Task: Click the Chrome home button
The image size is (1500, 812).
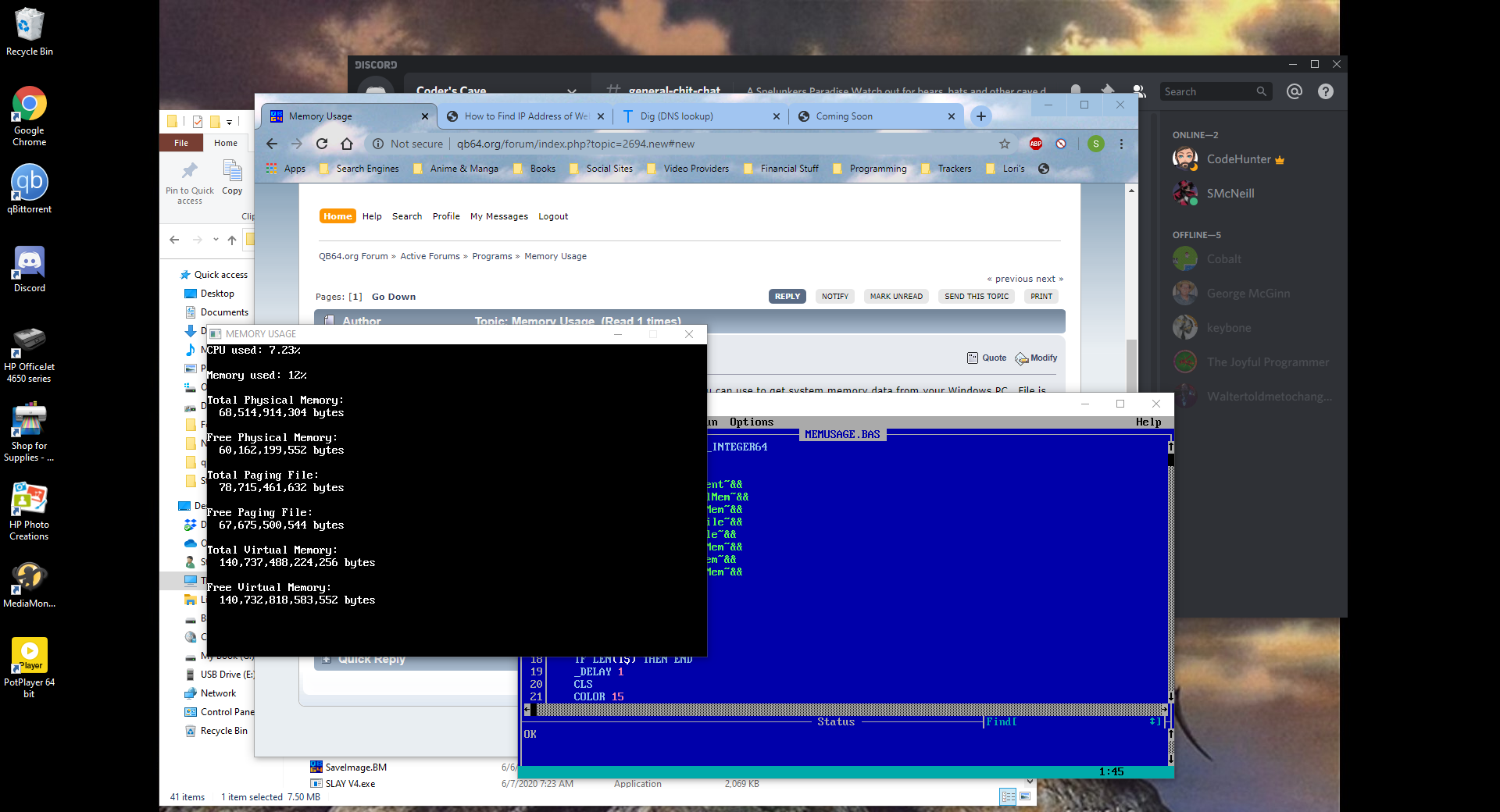Action: click(x=347, y=144)
